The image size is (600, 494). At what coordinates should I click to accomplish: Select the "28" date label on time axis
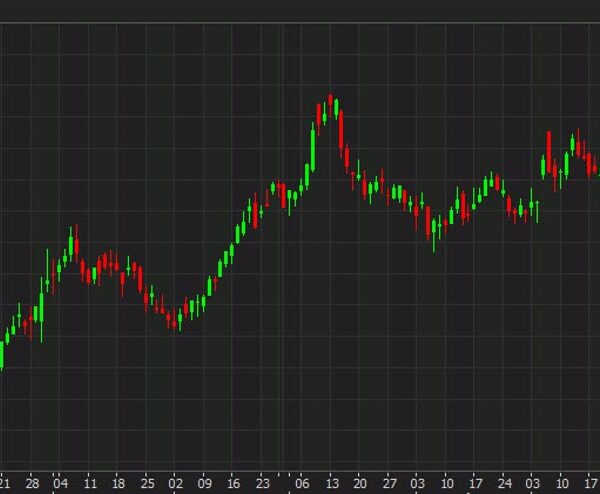point(33,479)
